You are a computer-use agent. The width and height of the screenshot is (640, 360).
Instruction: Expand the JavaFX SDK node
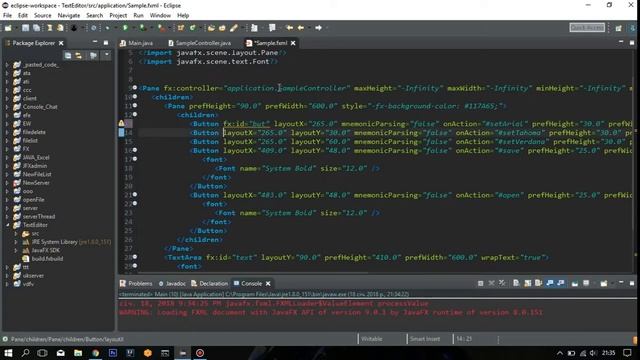coord(16,250)
